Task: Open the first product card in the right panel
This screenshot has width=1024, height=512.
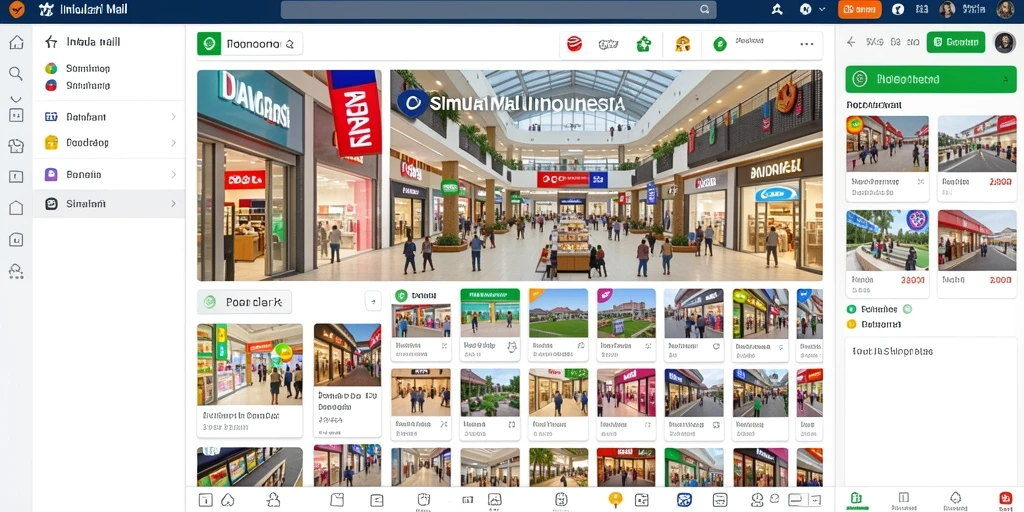Action: (x=887, y=159)
